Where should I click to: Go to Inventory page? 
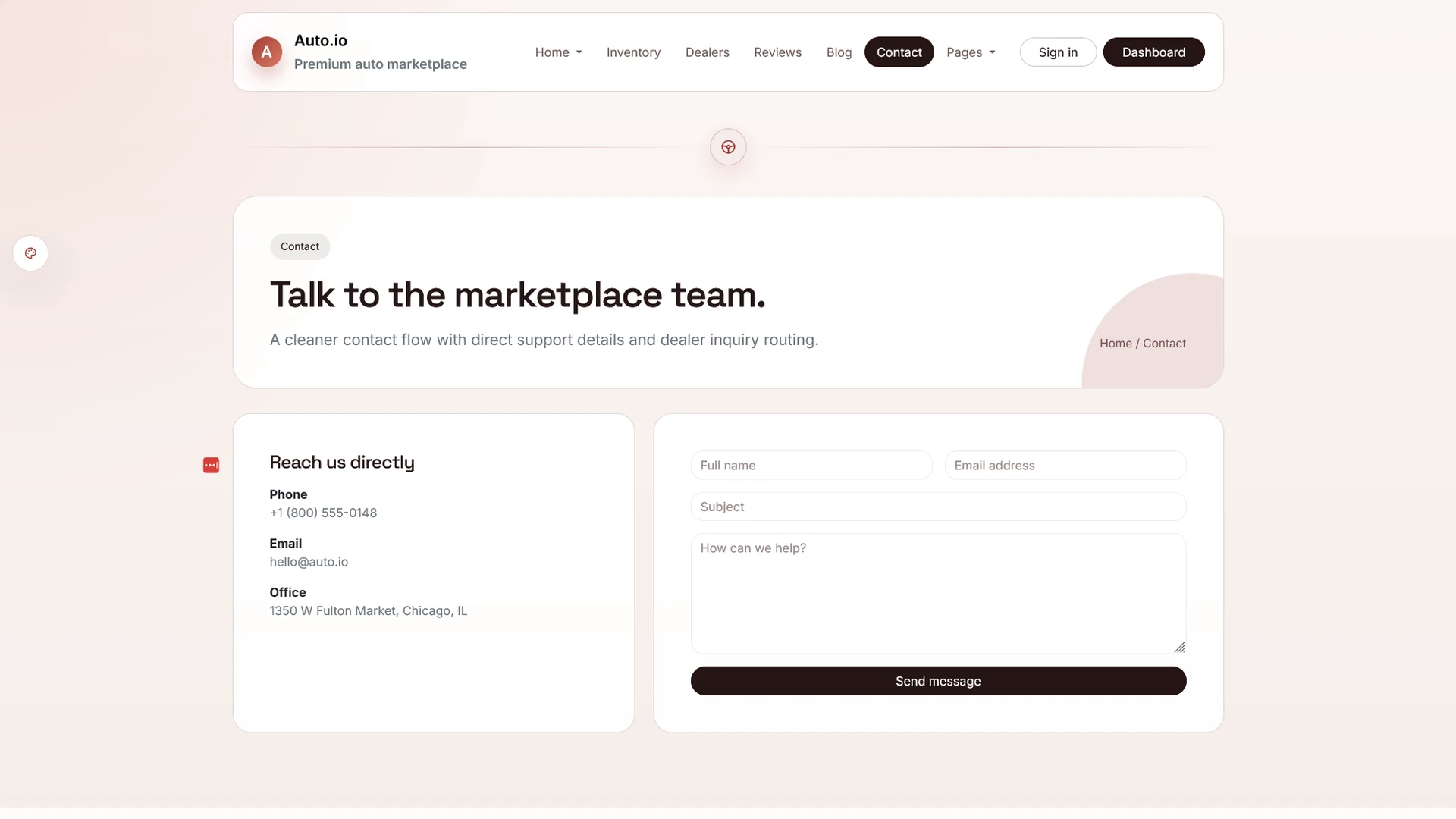point(633,52)
